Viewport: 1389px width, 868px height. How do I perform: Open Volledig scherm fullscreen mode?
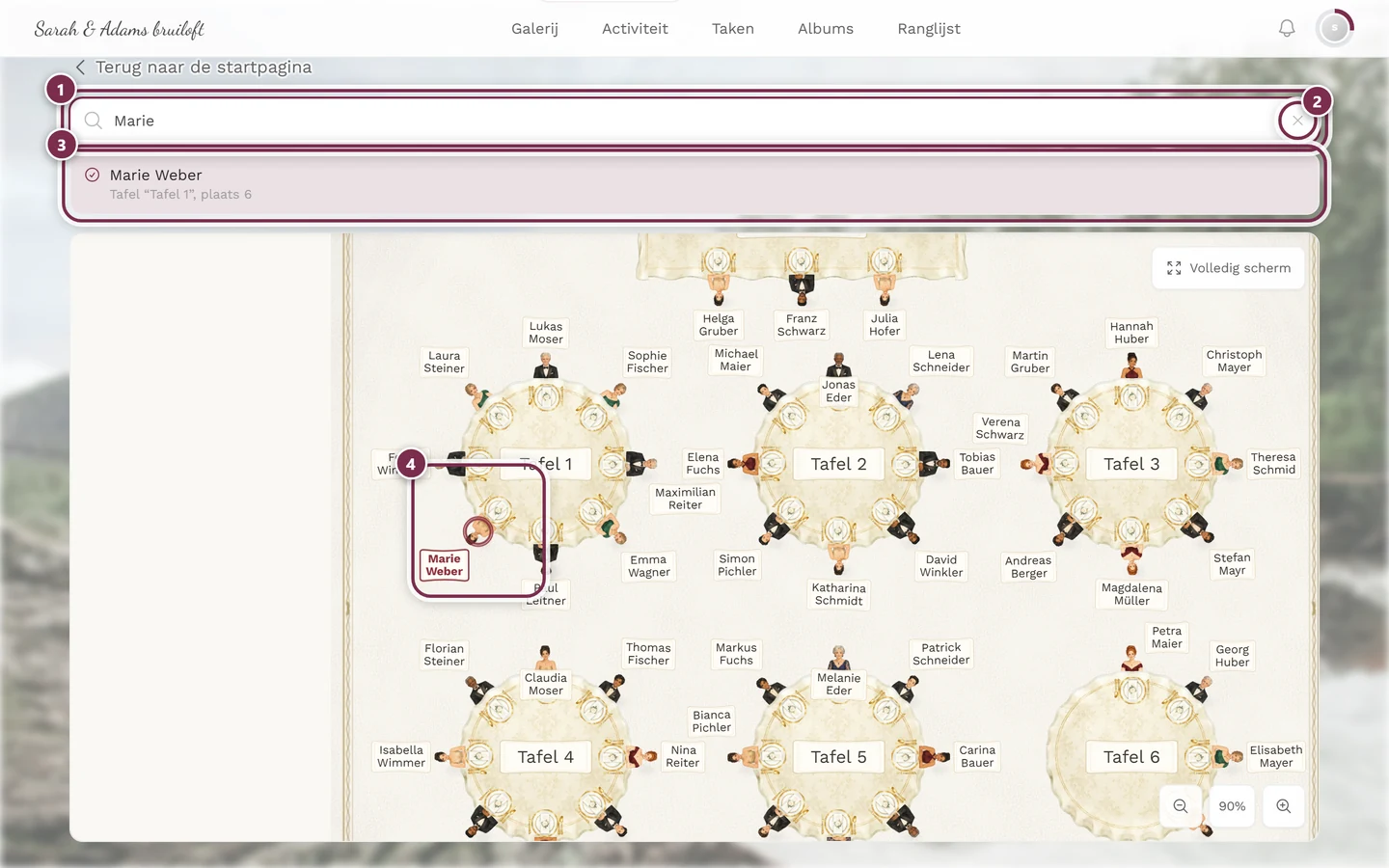pos(1228,268)
